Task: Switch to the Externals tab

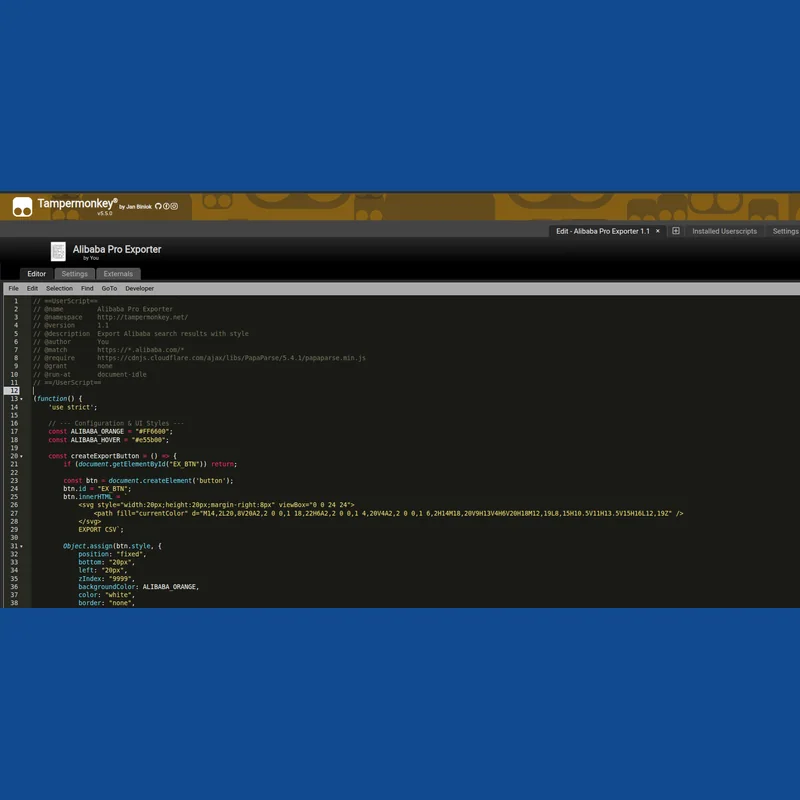Action: pyautogui.click(x=118, y=274)
